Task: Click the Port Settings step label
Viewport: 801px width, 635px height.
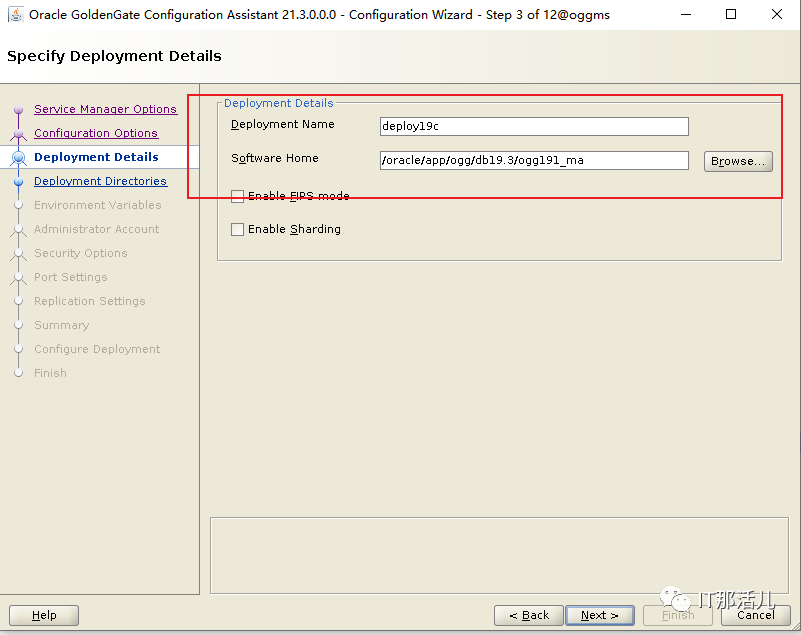Action: [70, 277]
